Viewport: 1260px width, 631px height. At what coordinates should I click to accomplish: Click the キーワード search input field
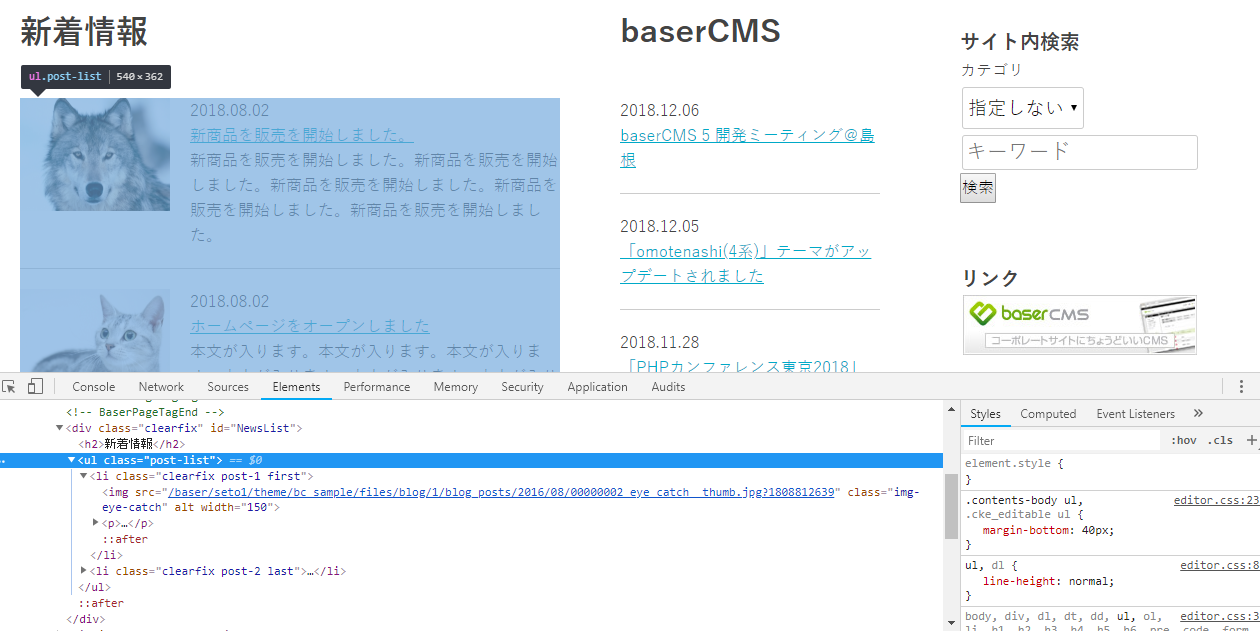[1079, 152]
